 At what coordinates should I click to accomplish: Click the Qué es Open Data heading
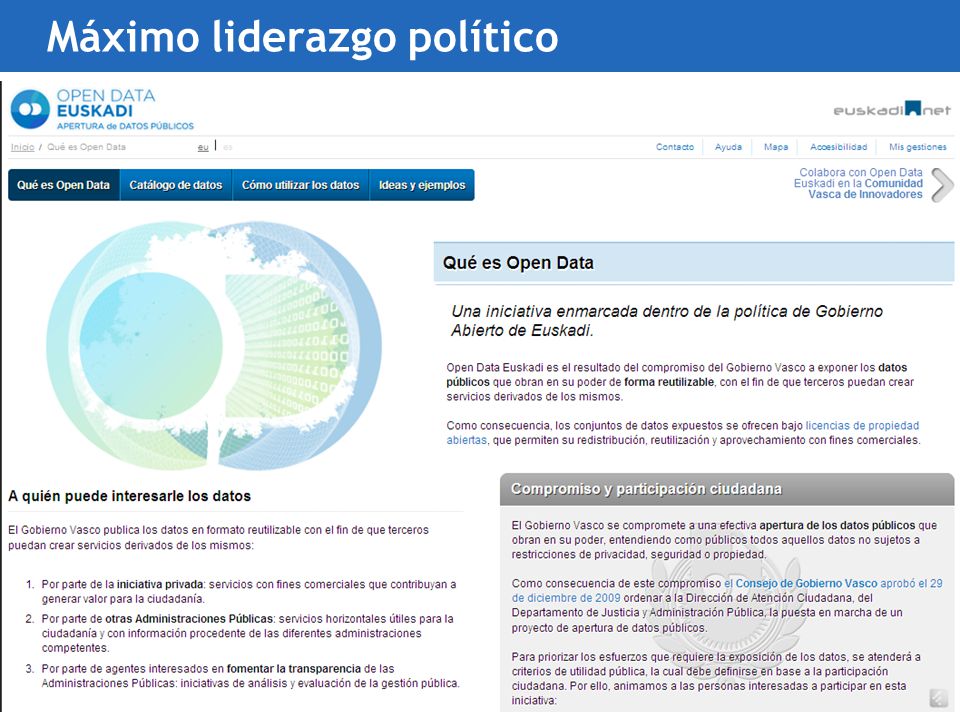point(518,263)
